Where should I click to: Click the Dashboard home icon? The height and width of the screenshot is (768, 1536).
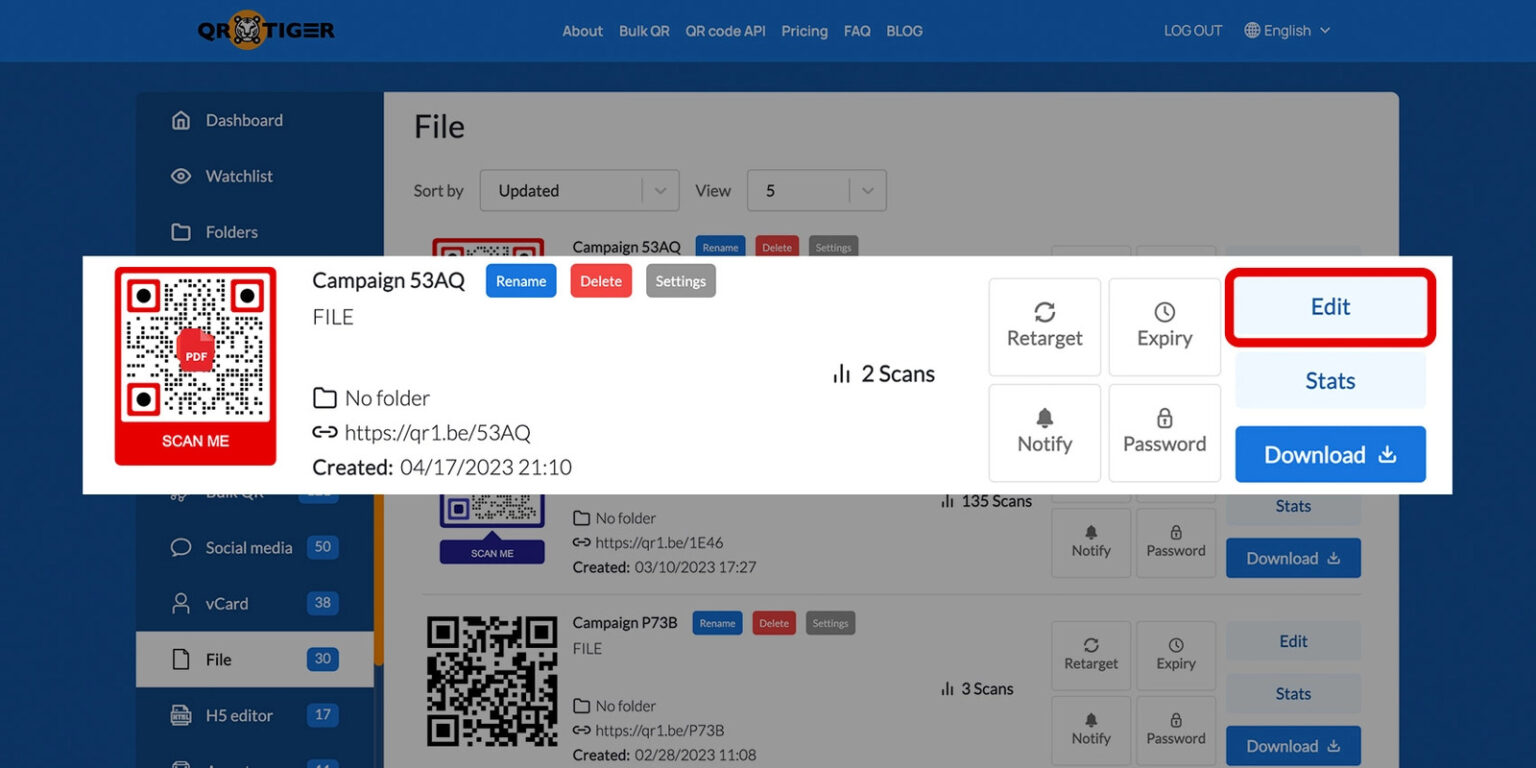(x=181, y=120)
